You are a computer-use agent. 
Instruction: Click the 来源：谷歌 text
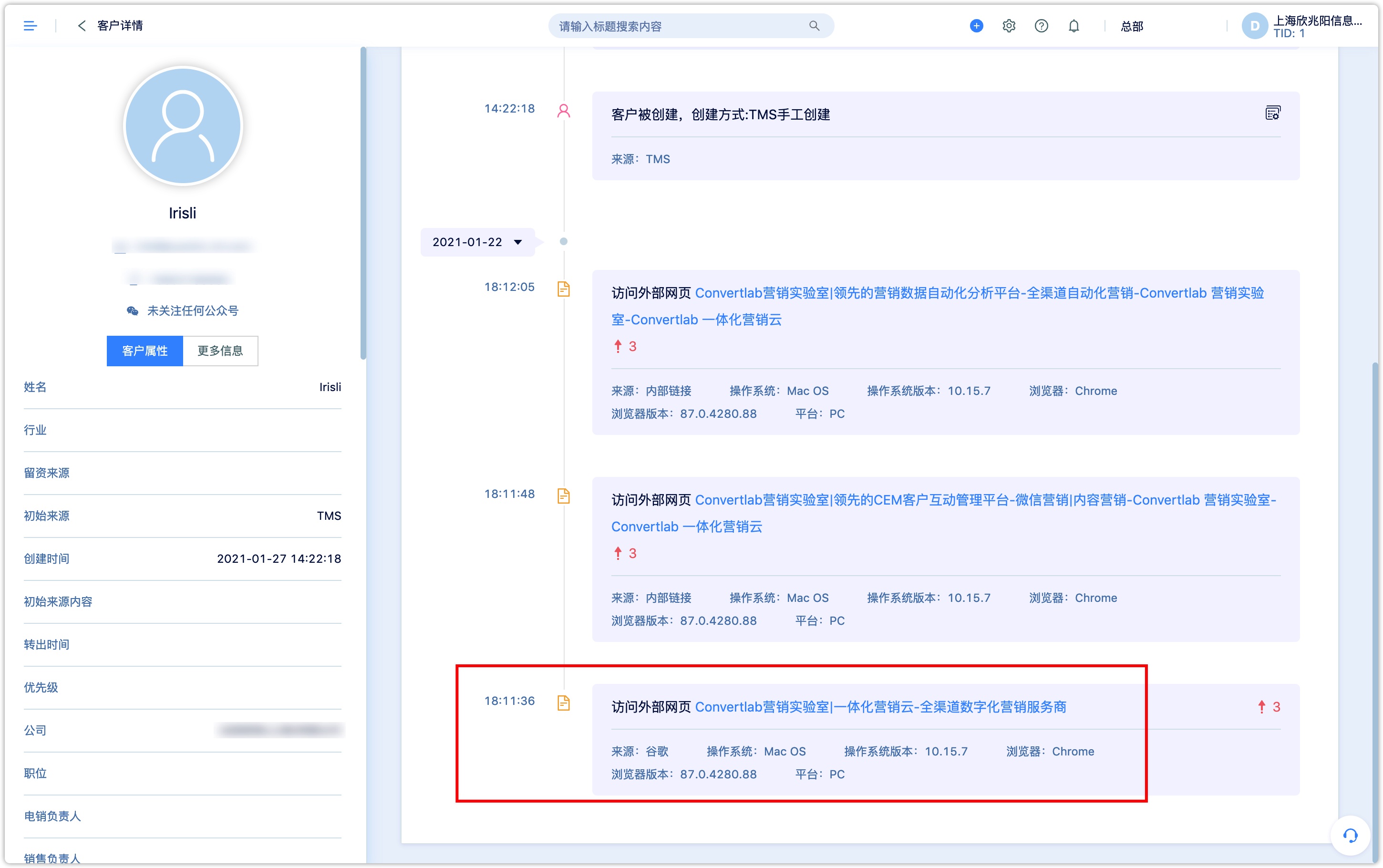coord(640,752)
